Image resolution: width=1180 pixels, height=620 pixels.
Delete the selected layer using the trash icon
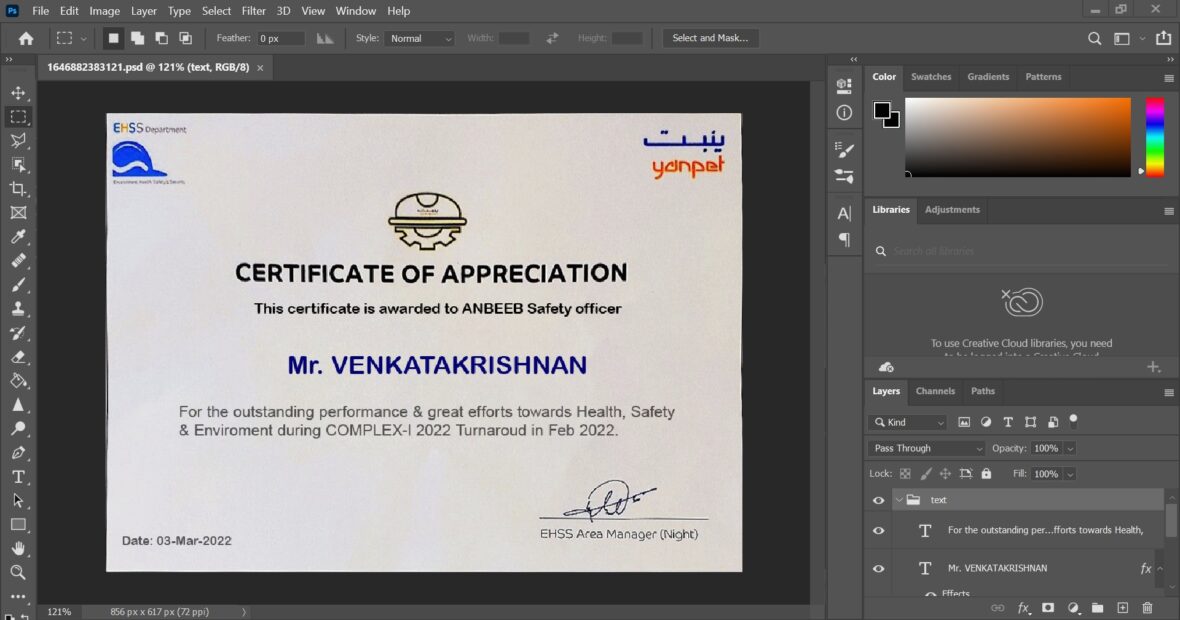coord(1146,607)
